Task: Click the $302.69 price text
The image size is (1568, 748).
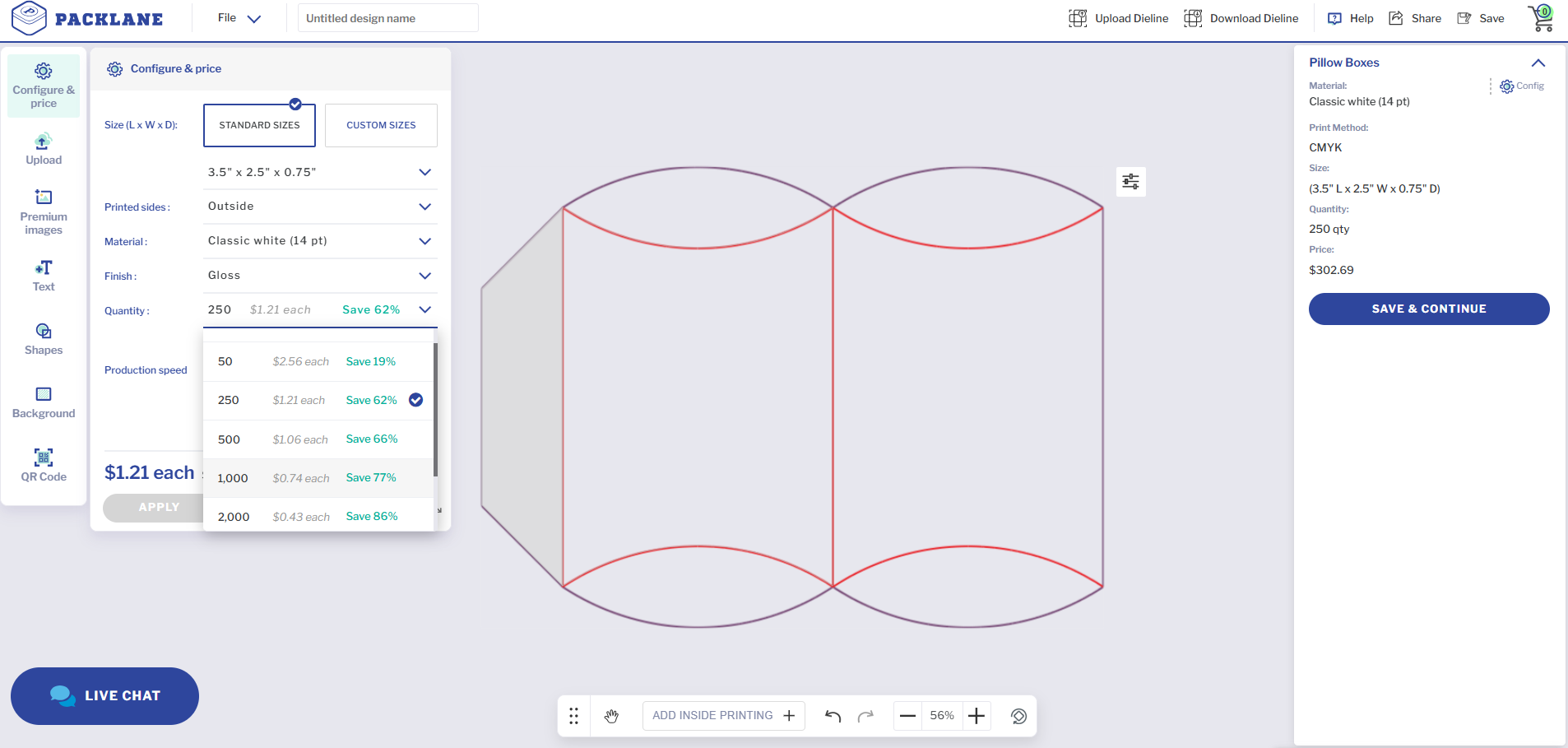Action: pyautogui.click(x=1331, y=270)
